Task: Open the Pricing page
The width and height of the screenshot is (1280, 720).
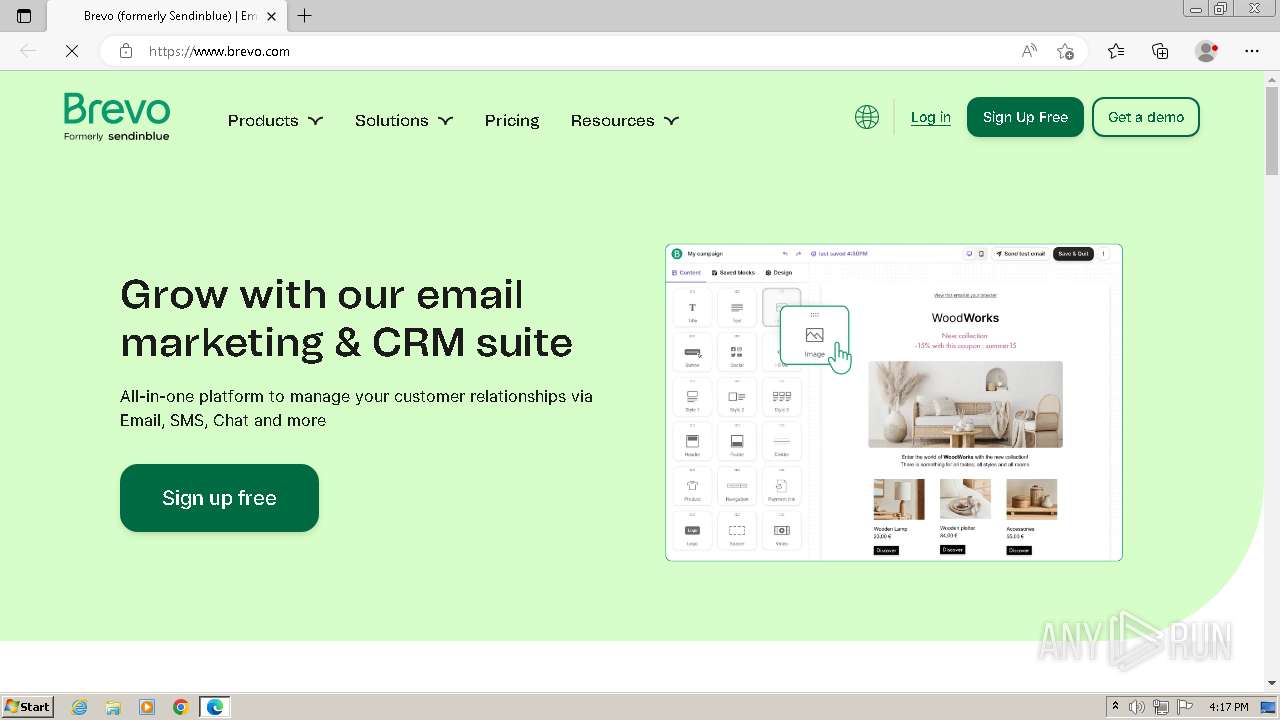Action: coord(512,120)
